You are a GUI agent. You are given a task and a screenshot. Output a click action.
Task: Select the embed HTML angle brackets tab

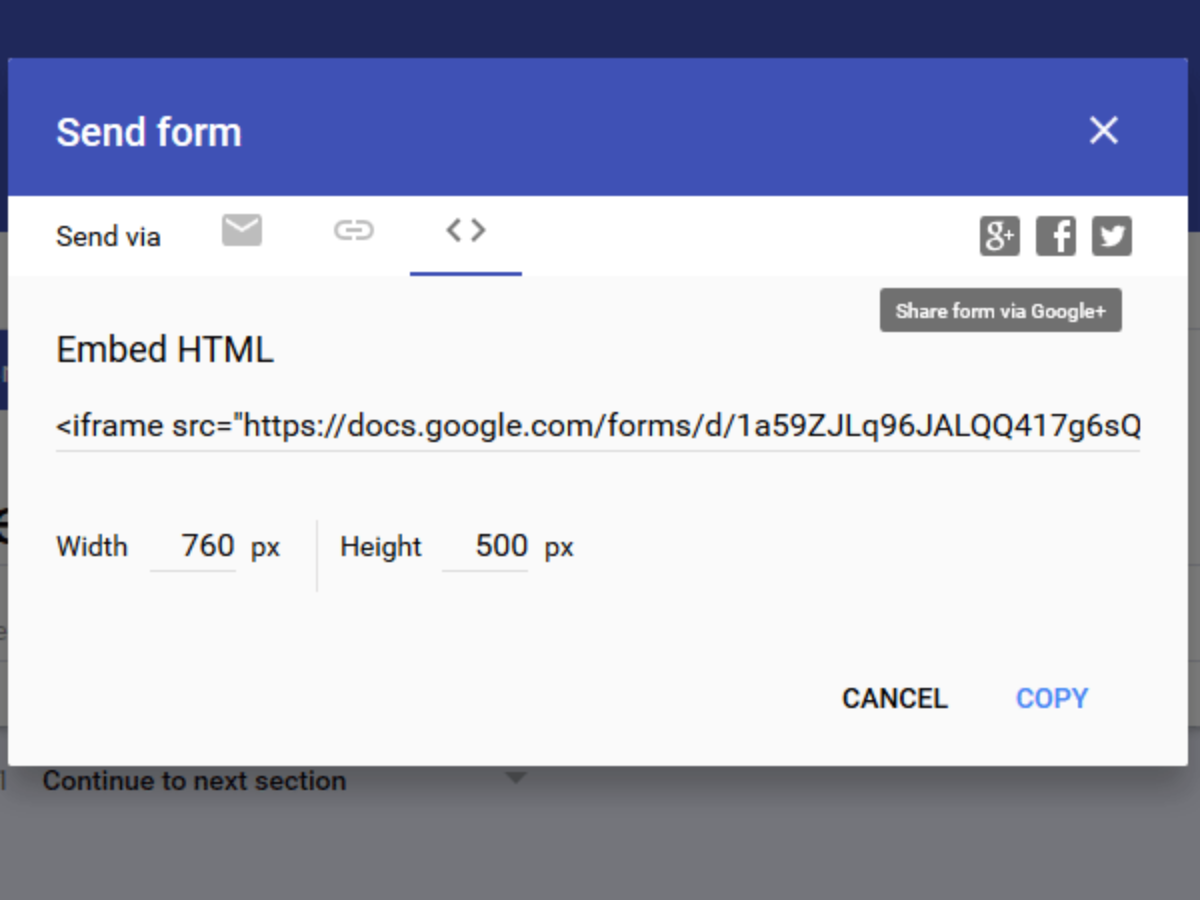[x=466, y=231]
